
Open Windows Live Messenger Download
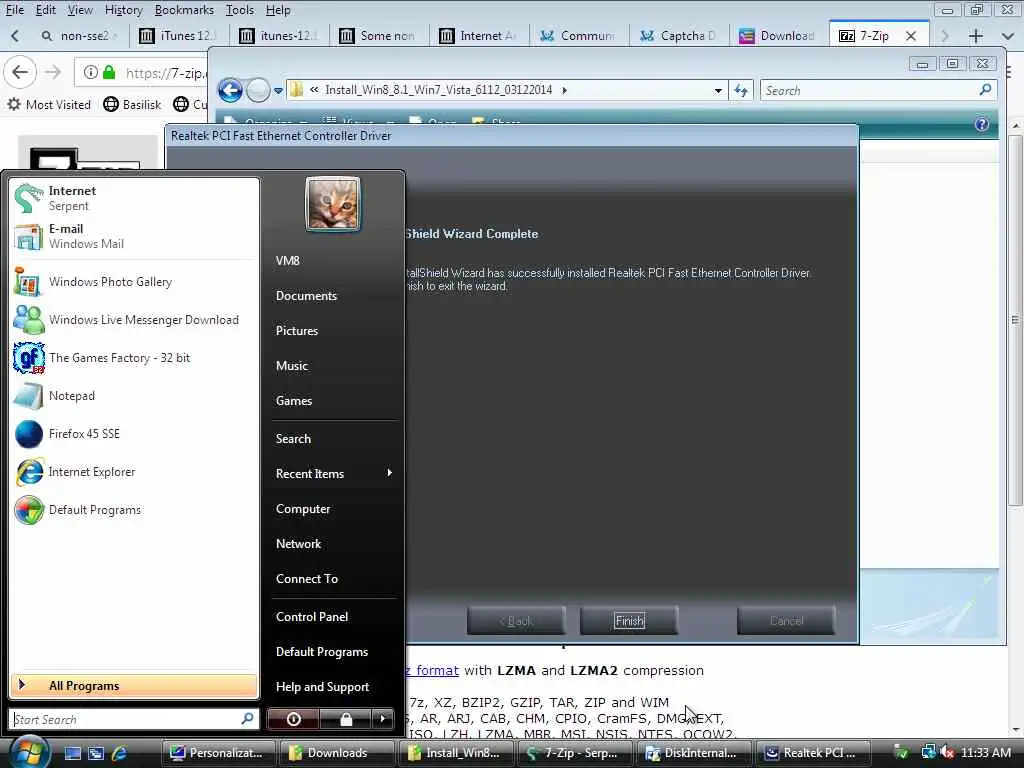(x=134, y=320)
